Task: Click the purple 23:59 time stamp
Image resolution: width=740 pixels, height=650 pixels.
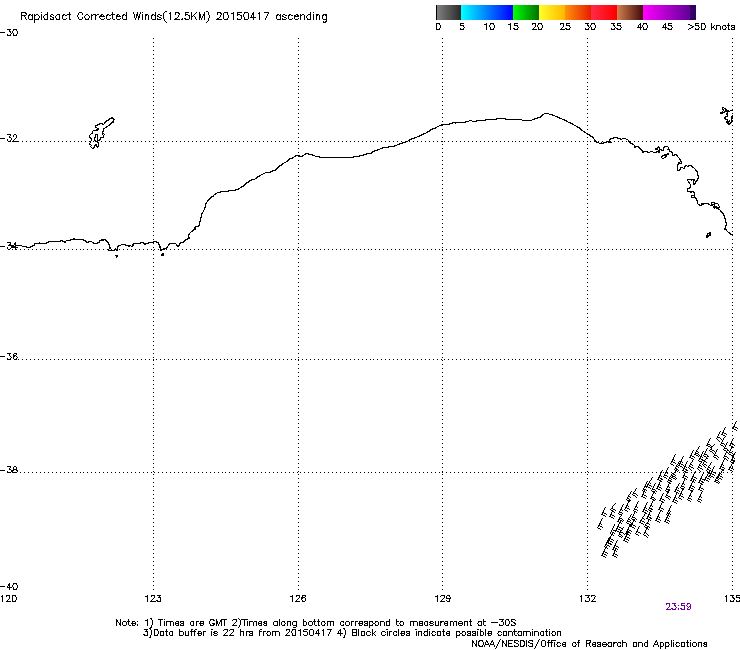Action: [678, 607]
